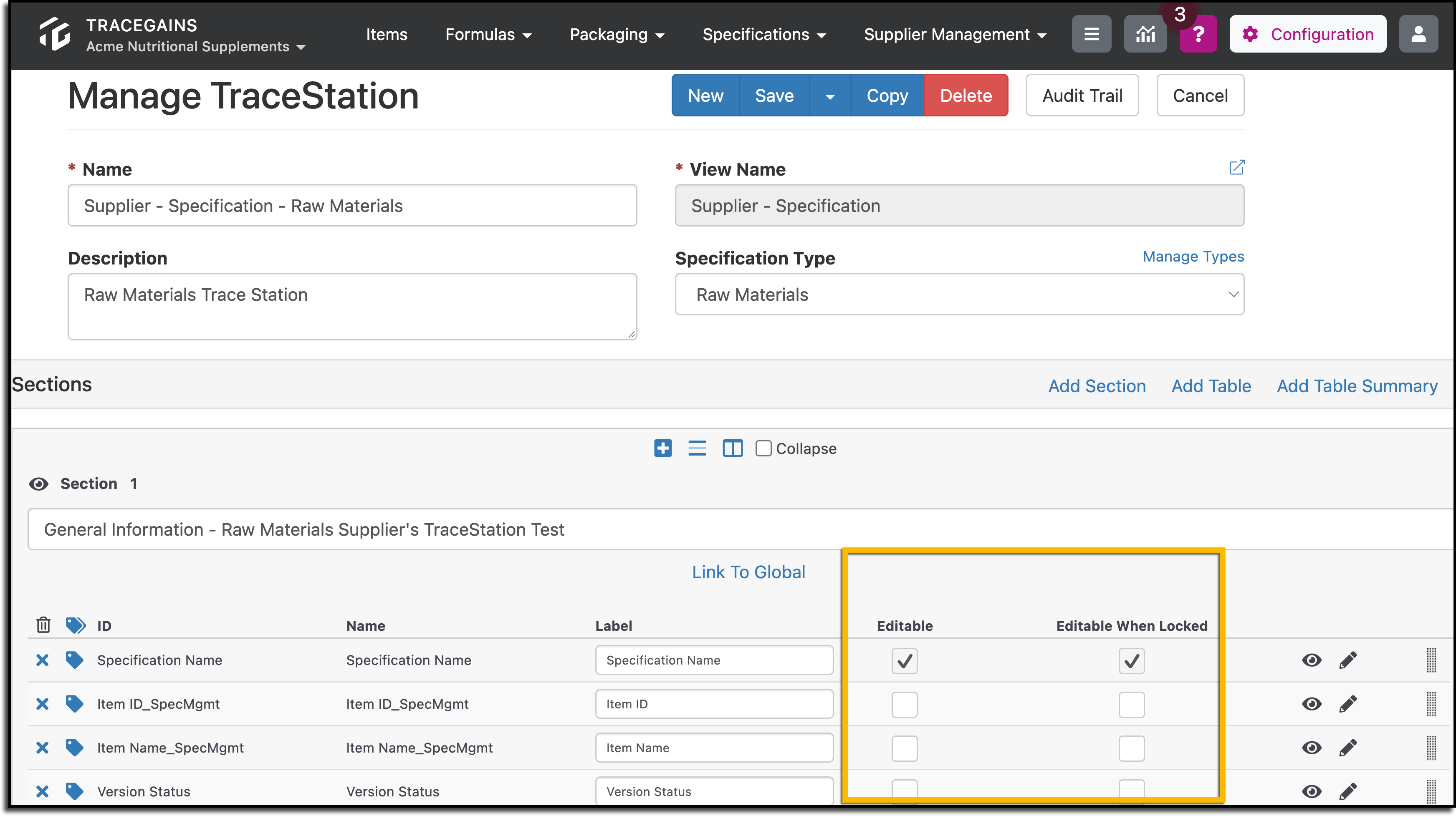
Task: Click the TraceGains logo icon
Action: click(x=55, y=34)
